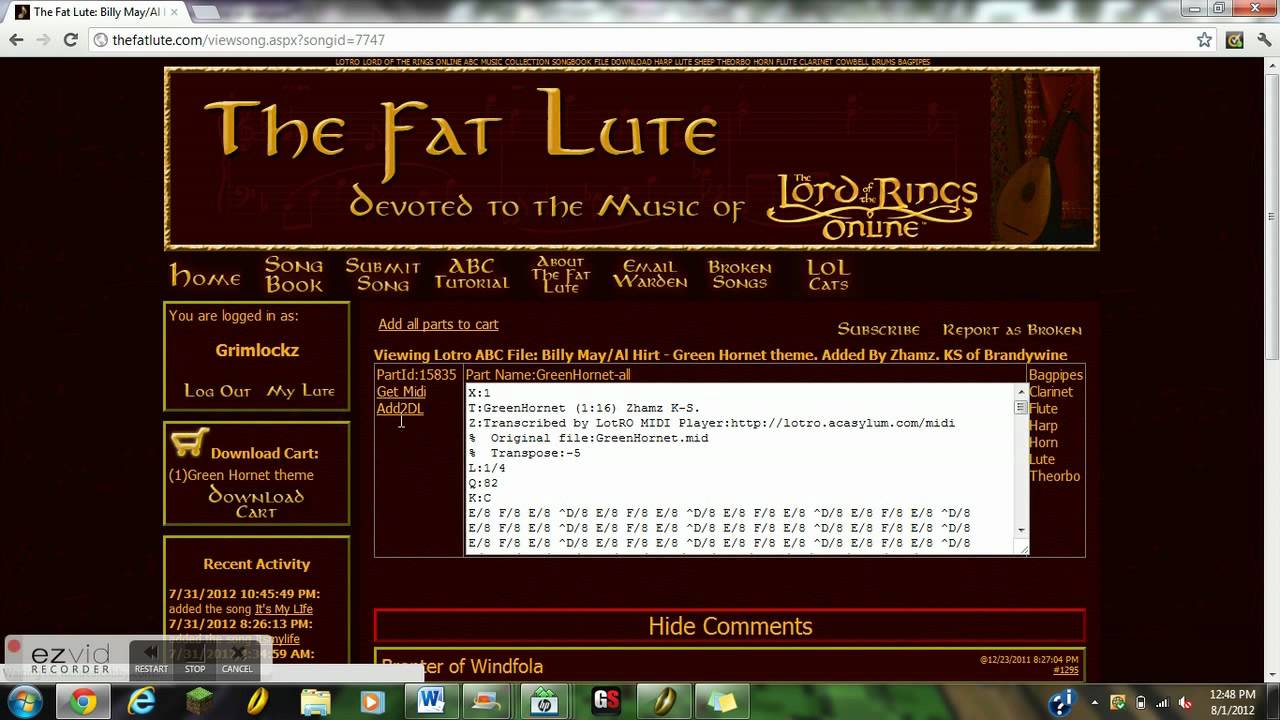Go back using the browser back arrow
Image resolution: width=1280 pixels, height=720 pixels.
click(x=16, y=40)
